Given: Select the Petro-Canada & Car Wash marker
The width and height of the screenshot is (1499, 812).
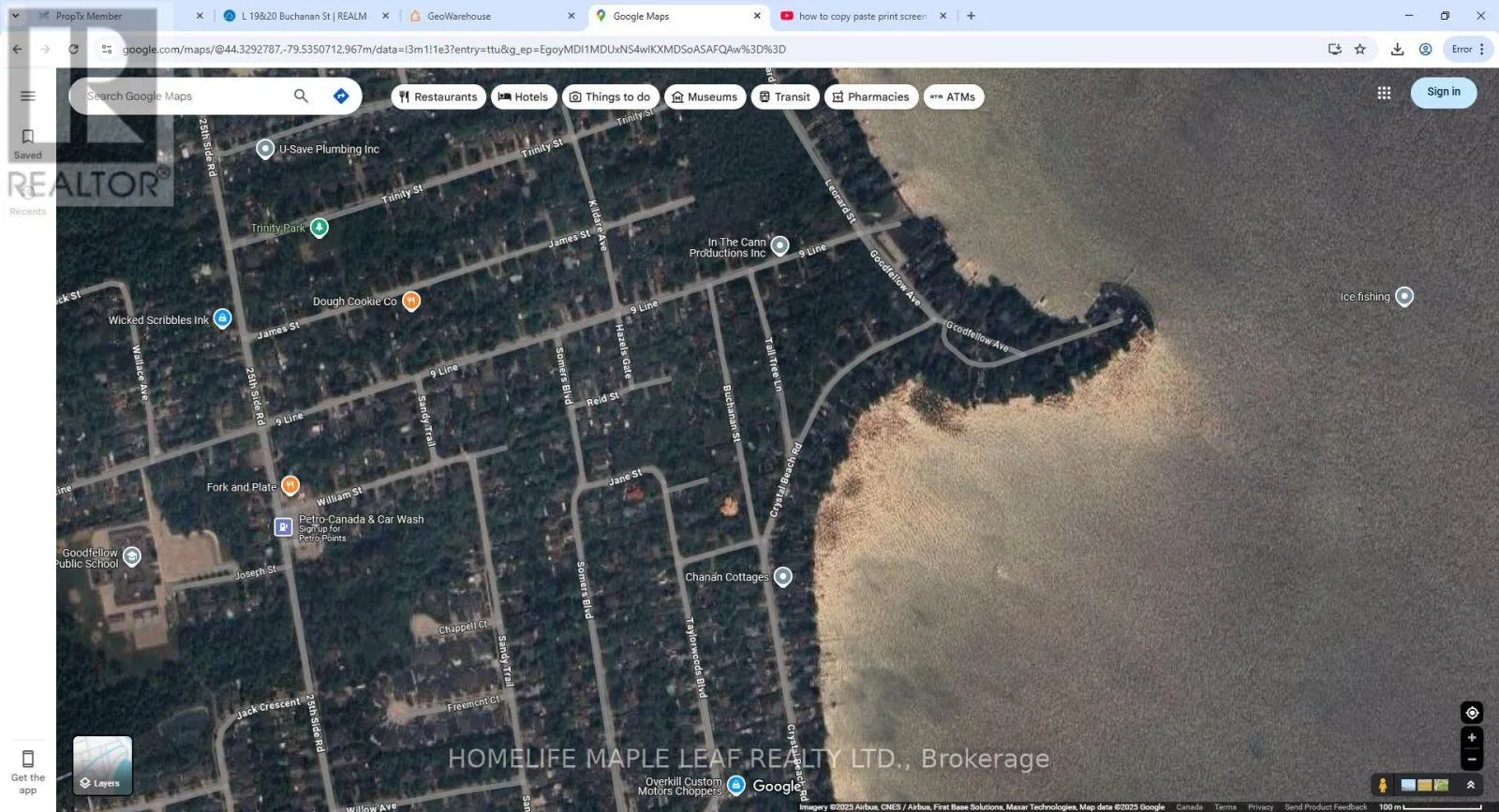Looking at the screenshot, I should coord(283,527).
